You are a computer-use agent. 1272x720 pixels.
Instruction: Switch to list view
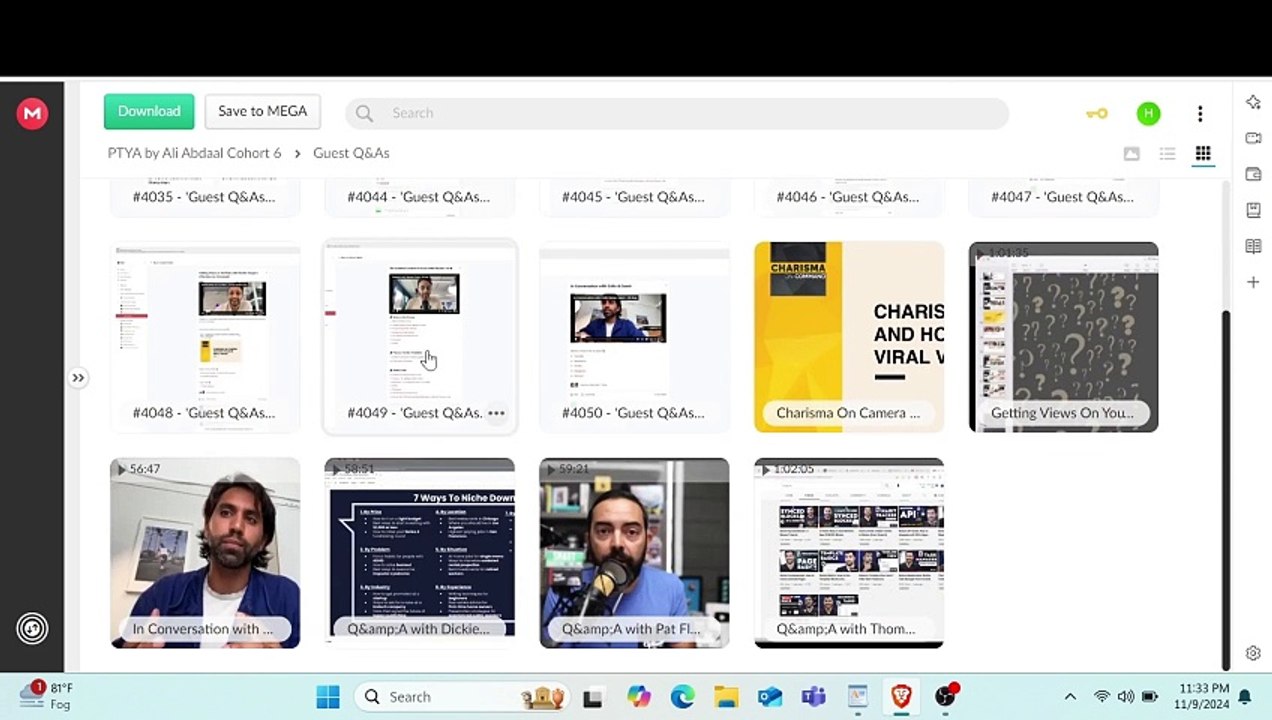pos(1167,153)
